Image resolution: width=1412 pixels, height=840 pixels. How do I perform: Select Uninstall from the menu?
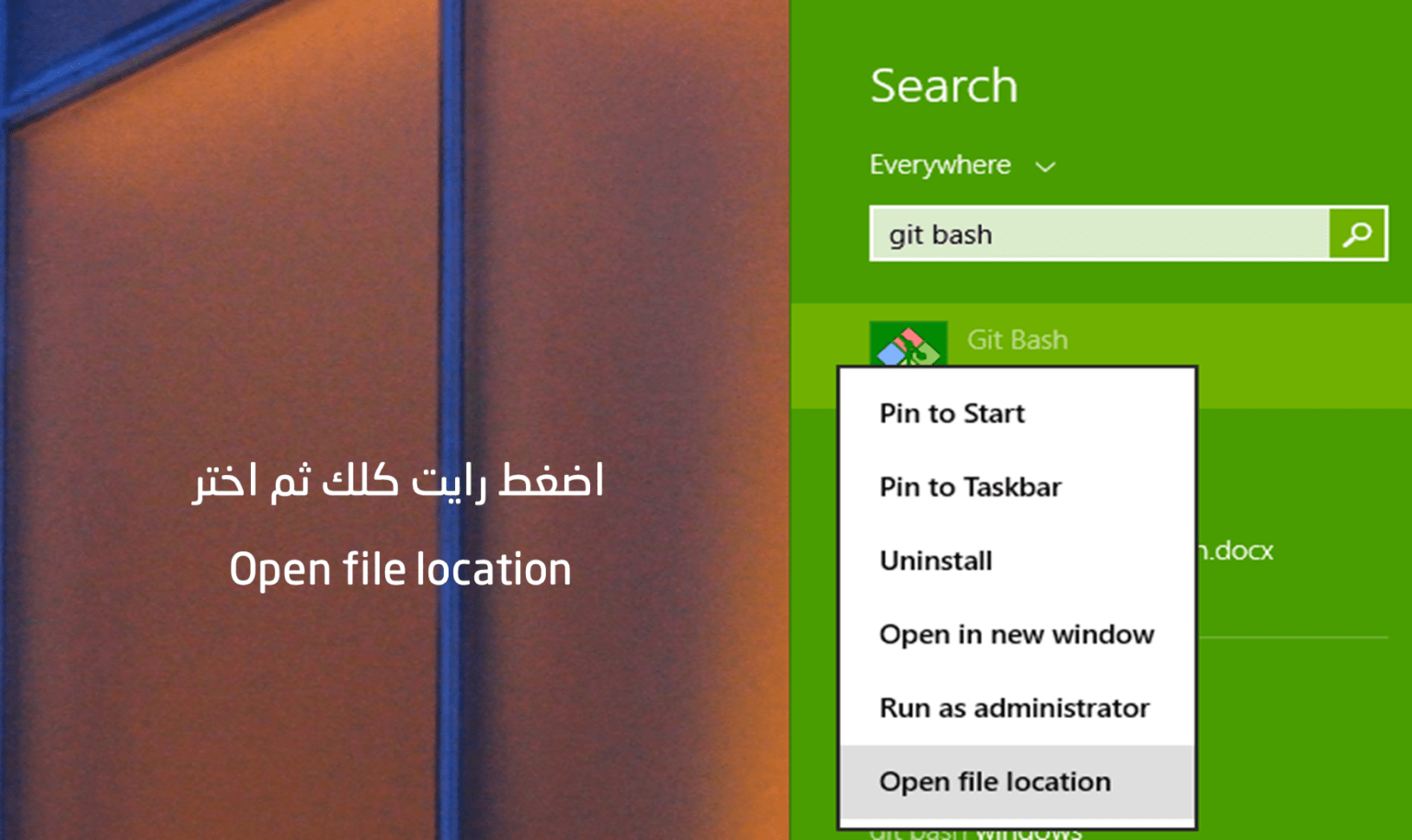(936, 561)
